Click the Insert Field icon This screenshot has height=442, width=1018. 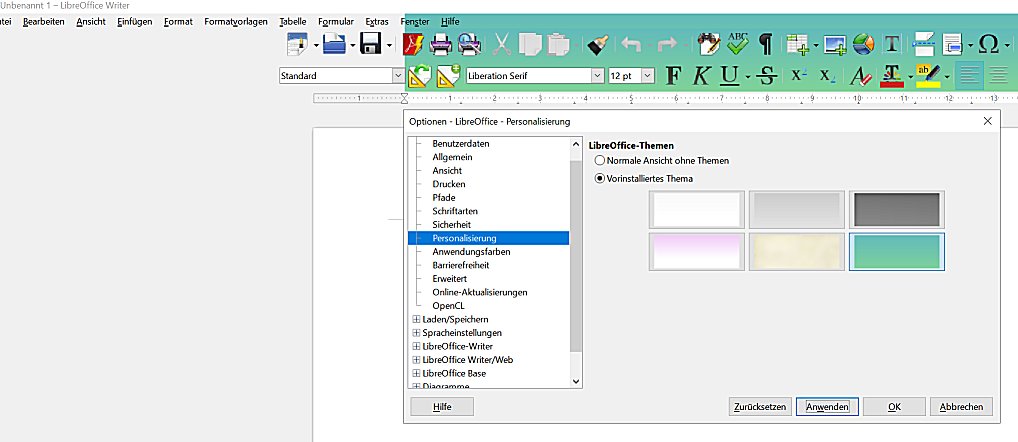[953, 44]
